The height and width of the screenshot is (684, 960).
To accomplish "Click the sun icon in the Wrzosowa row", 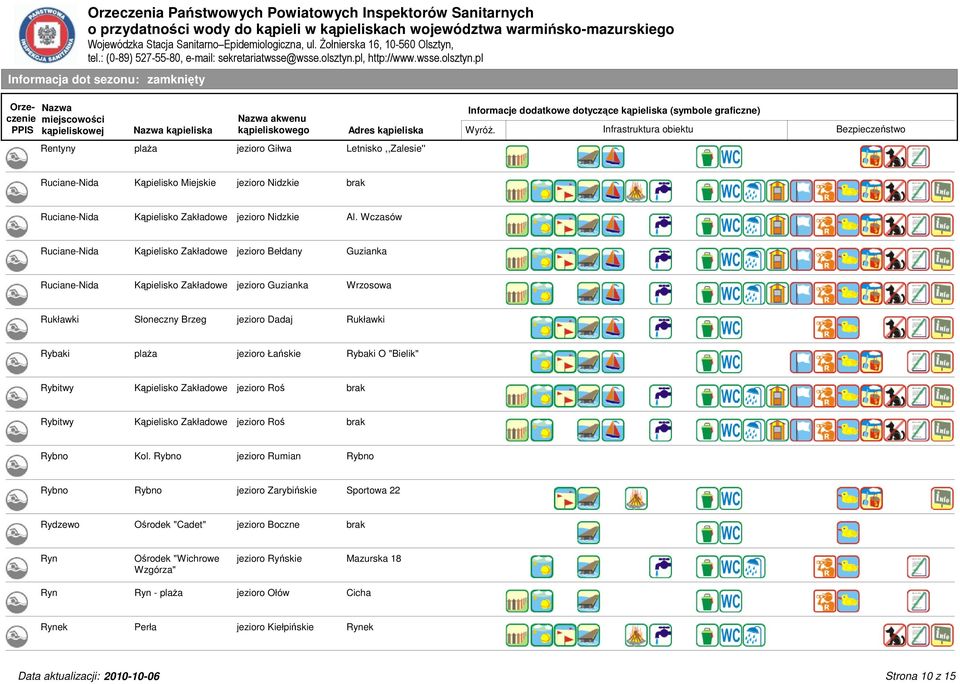I will click(542, 294).
